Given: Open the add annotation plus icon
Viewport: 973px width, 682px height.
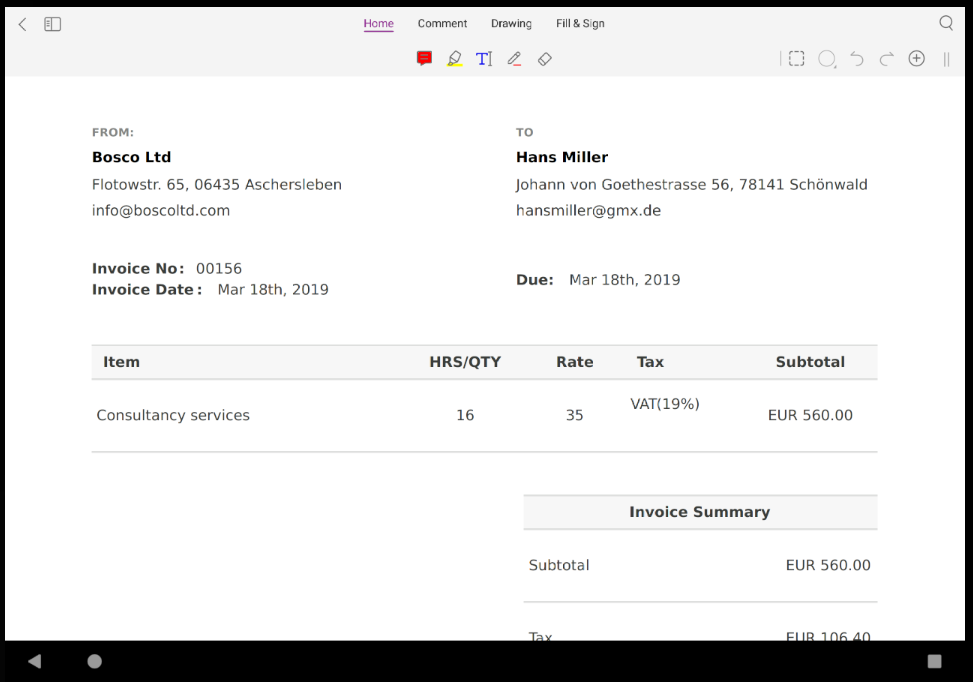Looking at the screenshot, I should (x=916, y=58).
